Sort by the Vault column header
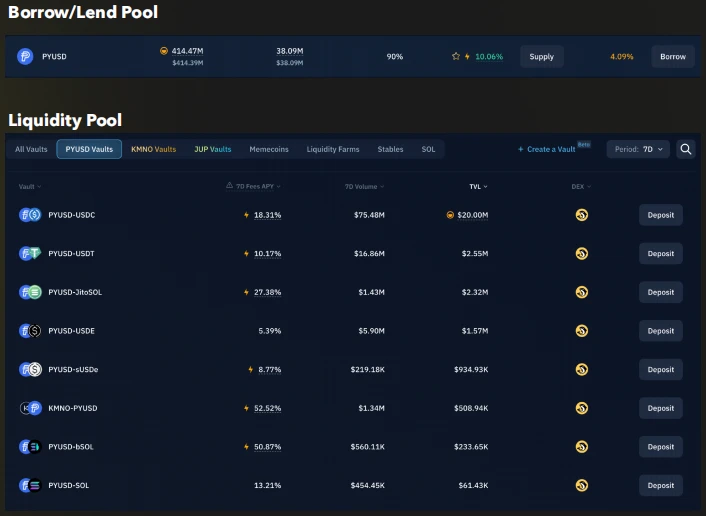The height and width of the screenshot is (516, 706). [x=30, y=186]
